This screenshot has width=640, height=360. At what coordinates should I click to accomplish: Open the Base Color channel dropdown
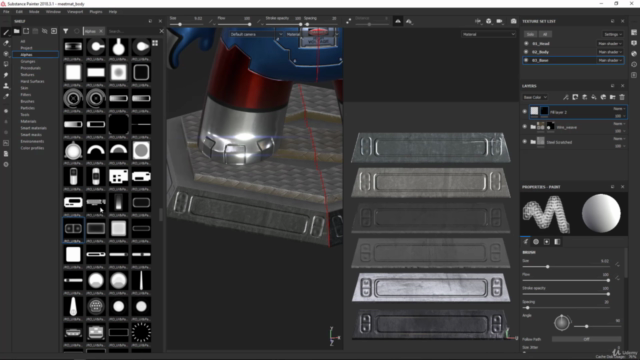click(x=535, y=97)
